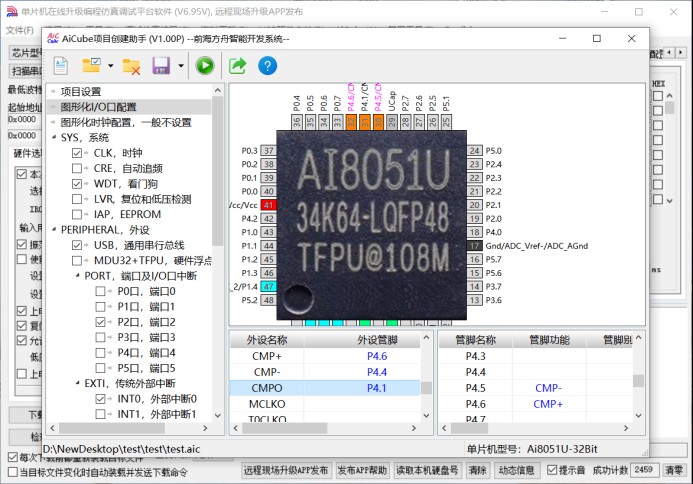Image resolution: width=693 pixels, height=484 pixels.
Task: Open help with the blue question icon
Action: 267,66
